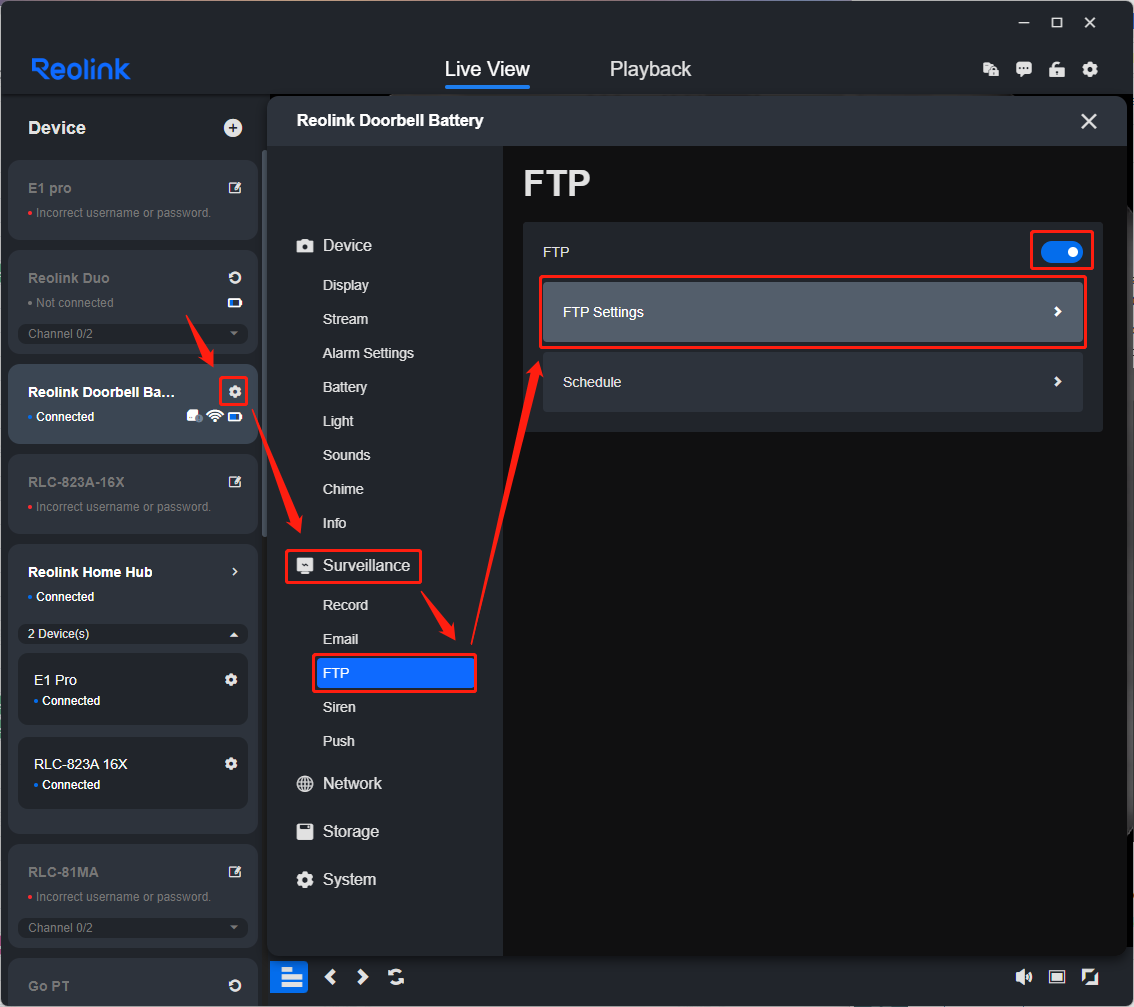Click the device list vertical scrollbar
1134x1007 pixels.
point(264,342)
